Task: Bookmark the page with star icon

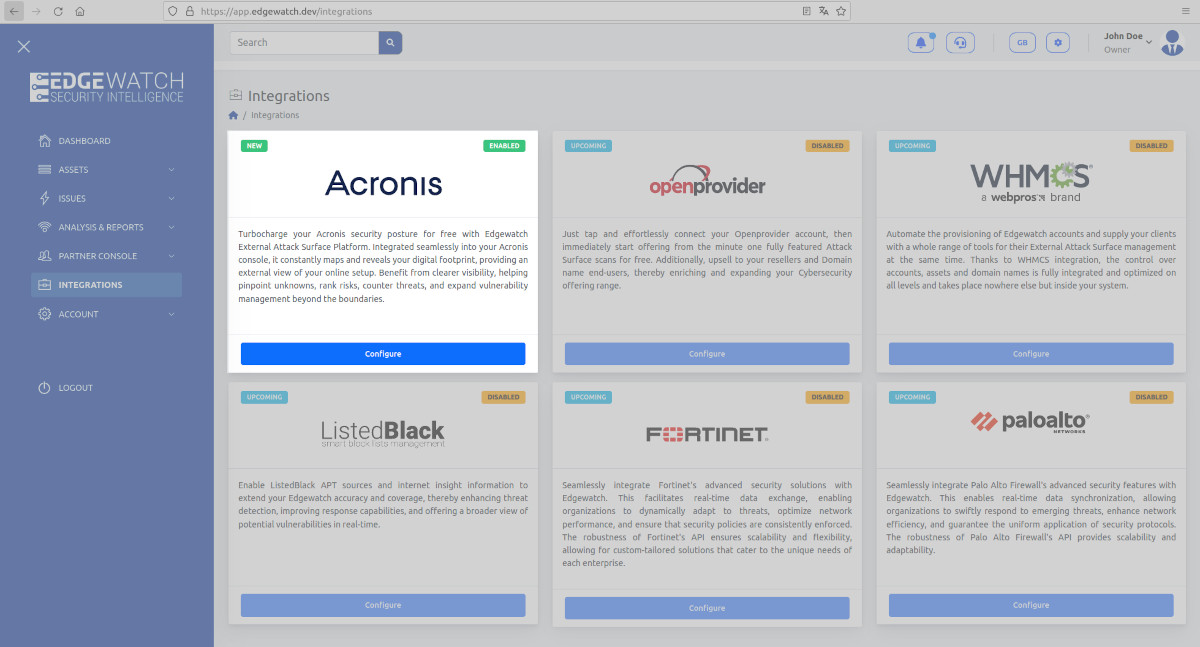Action: click(841, 11)
